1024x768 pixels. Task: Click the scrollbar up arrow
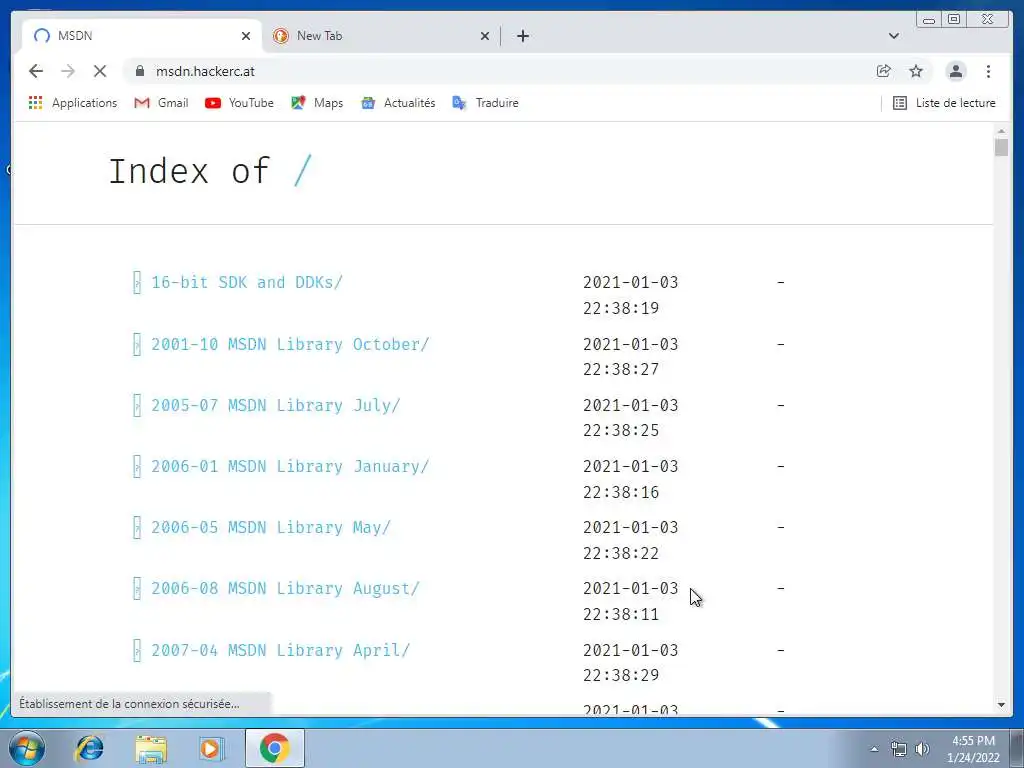(1001, 131)
